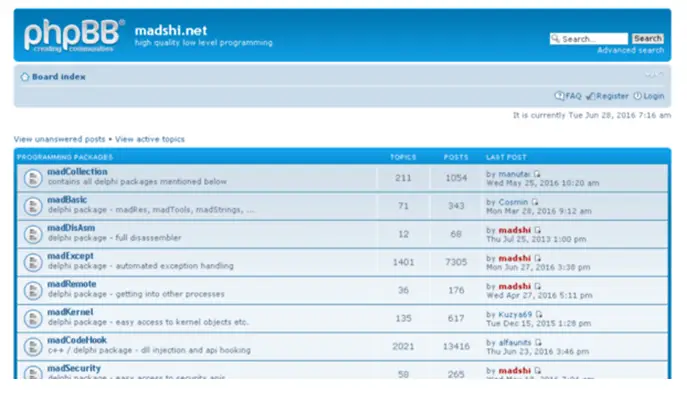Open madshi profile in madRemote row

[x=514, y=286]
